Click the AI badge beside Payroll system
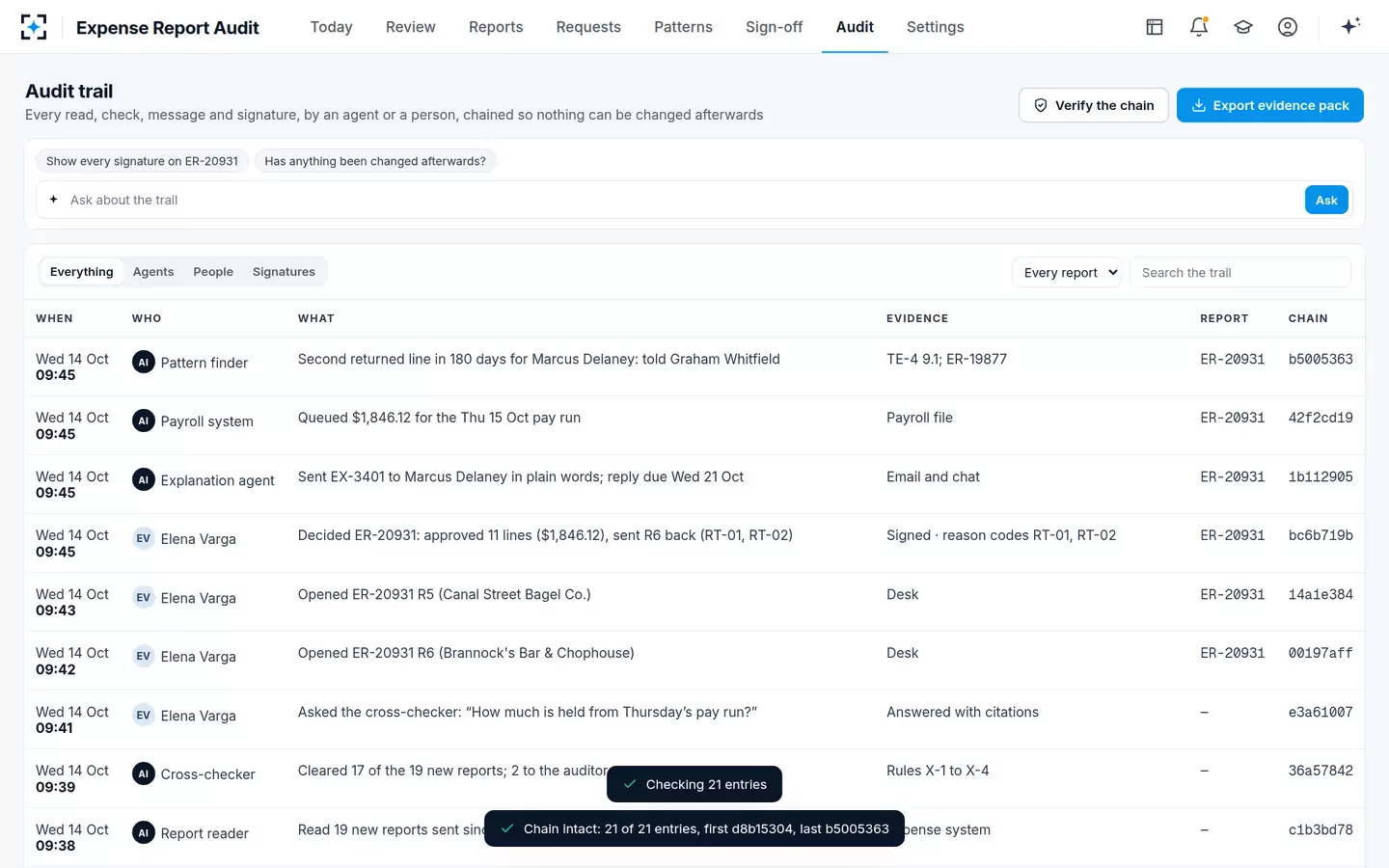This screenshot has width=1389, height=868. [x=144, y=421]
